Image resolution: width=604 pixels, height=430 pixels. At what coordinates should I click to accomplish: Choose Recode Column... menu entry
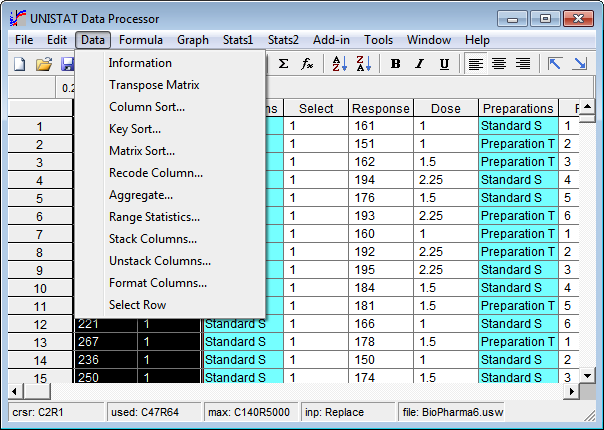170,173
